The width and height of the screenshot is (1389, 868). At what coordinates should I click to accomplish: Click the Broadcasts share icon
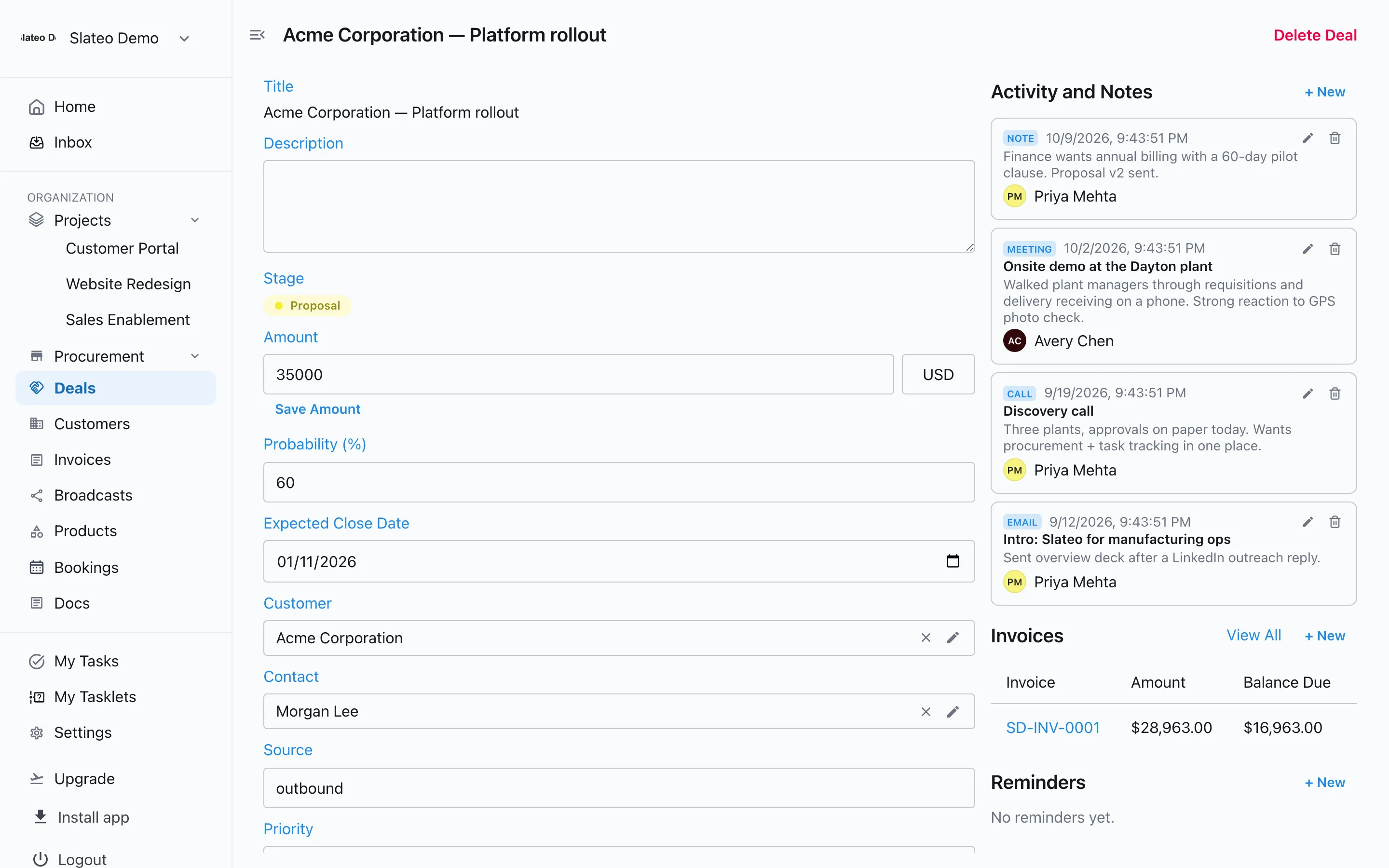37,495
